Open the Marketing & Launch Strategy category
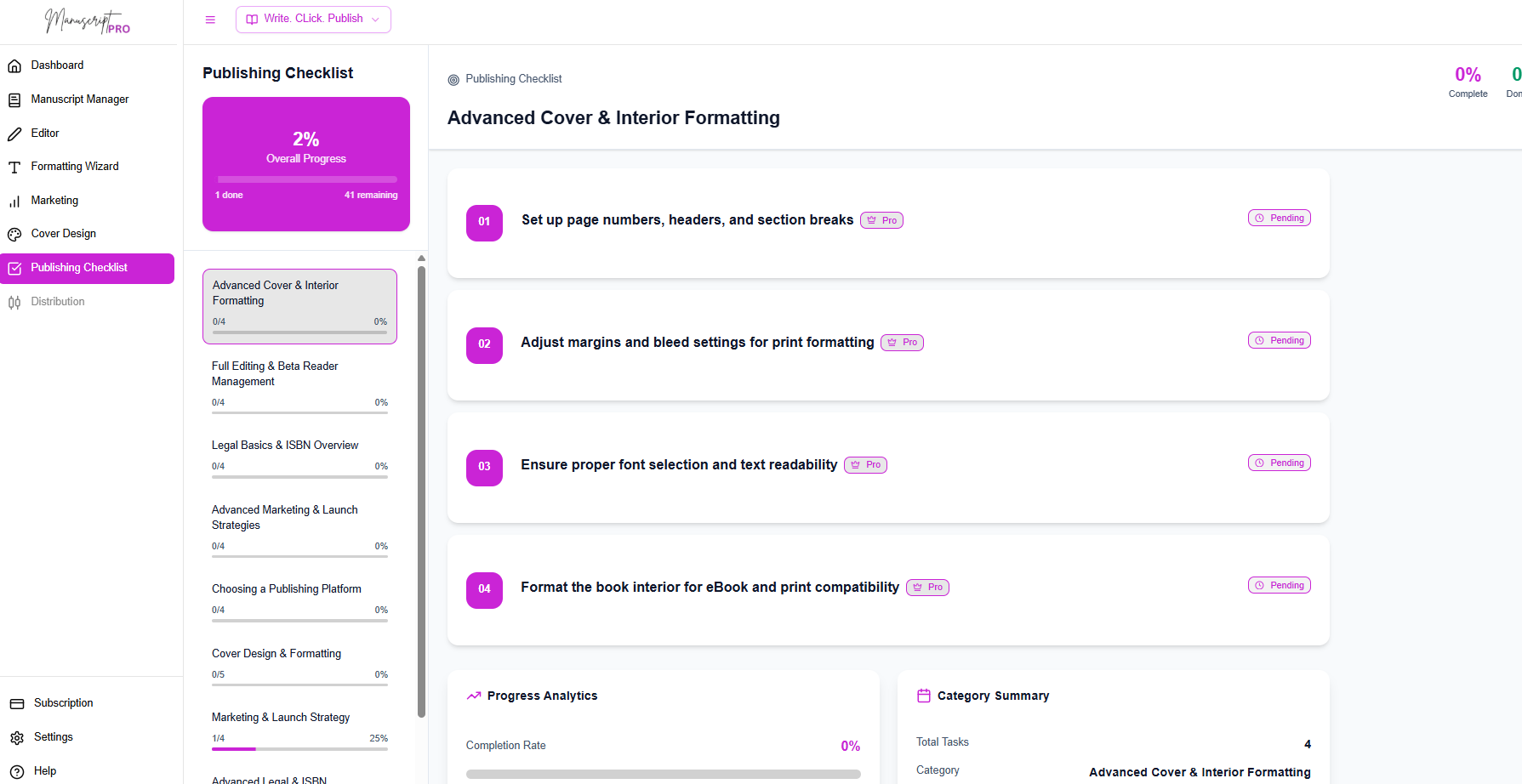 tap(281, 717)
